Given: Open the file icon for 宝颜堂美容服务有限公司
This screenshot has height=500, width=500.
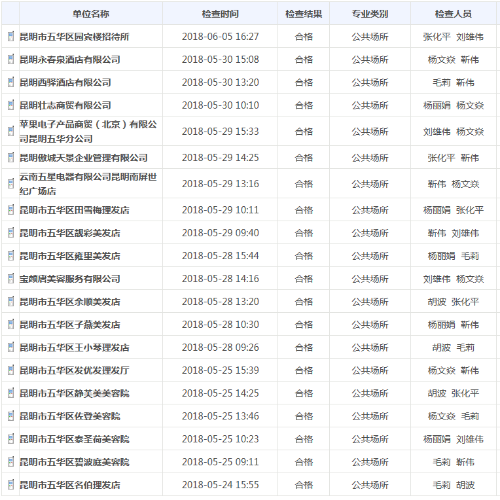Looking at the screenshot, I should tap(11, 278).
